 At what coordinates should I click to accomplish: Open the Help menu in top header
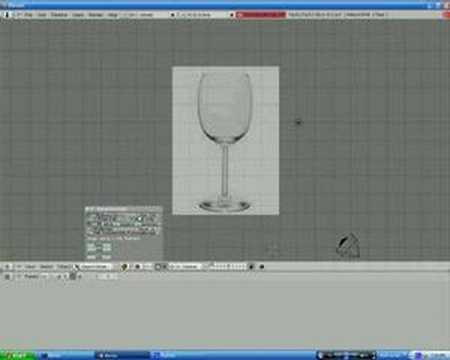113,15
